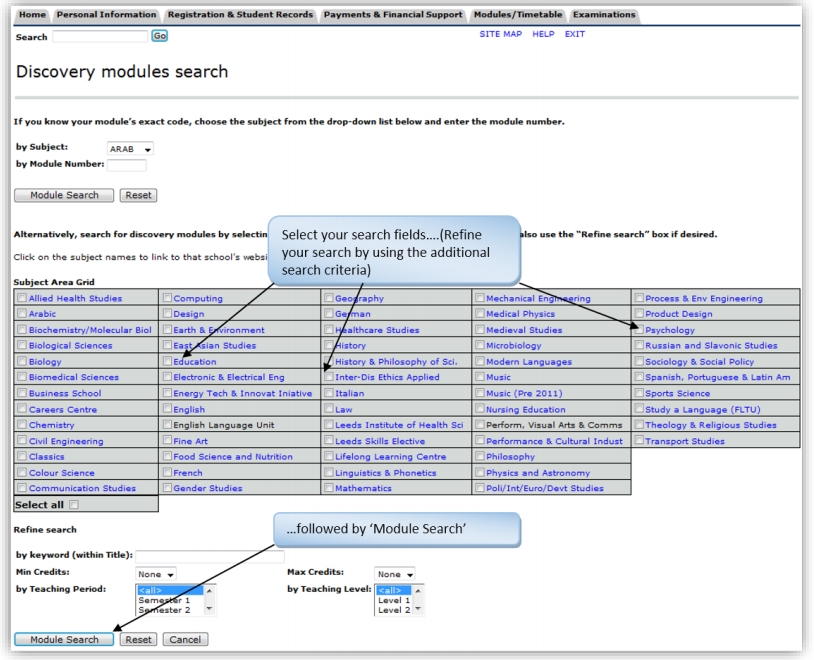Go to the Examinations tab
This screenshot has height=660, width=814.
click(604, 15)
